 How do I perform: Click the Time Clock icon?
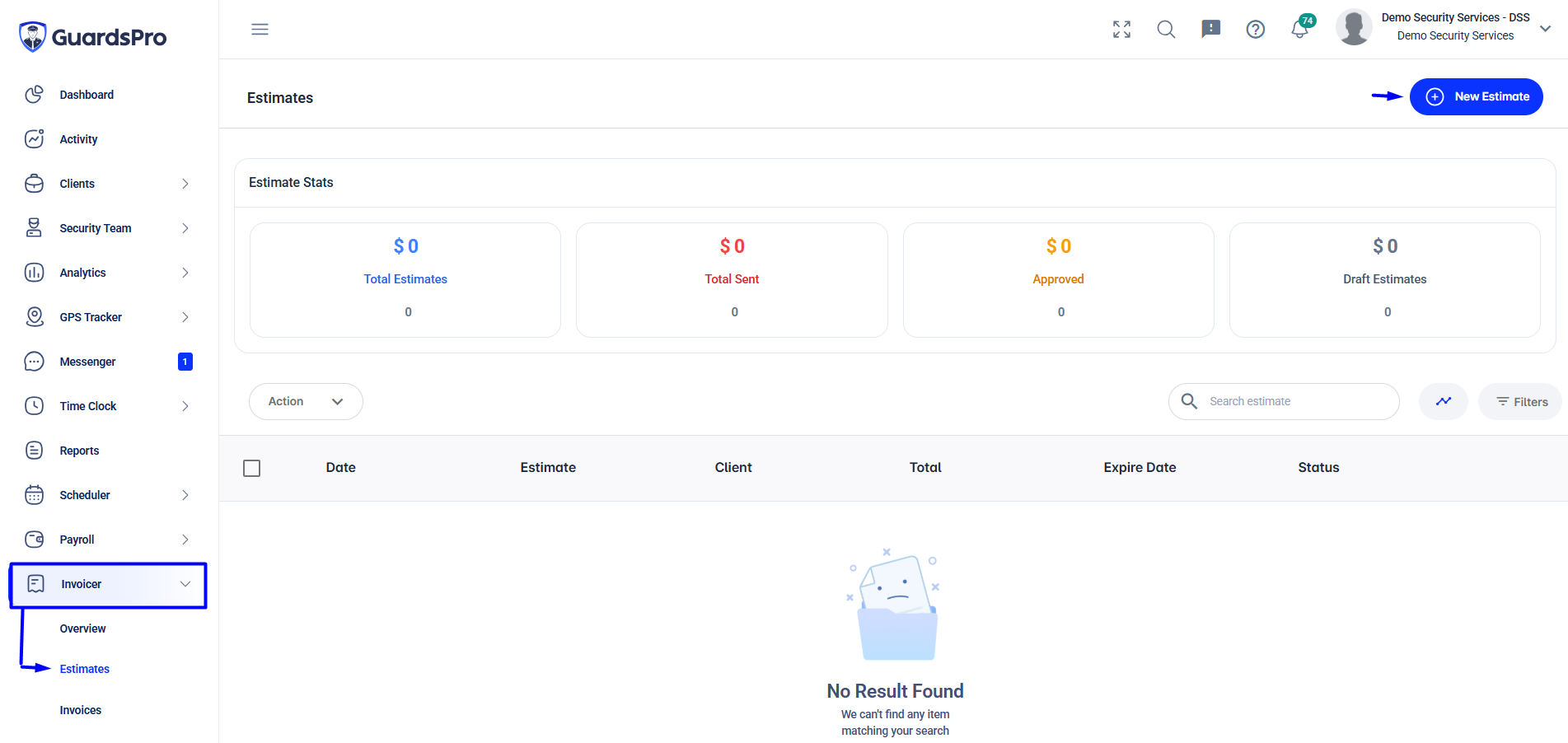34,406
